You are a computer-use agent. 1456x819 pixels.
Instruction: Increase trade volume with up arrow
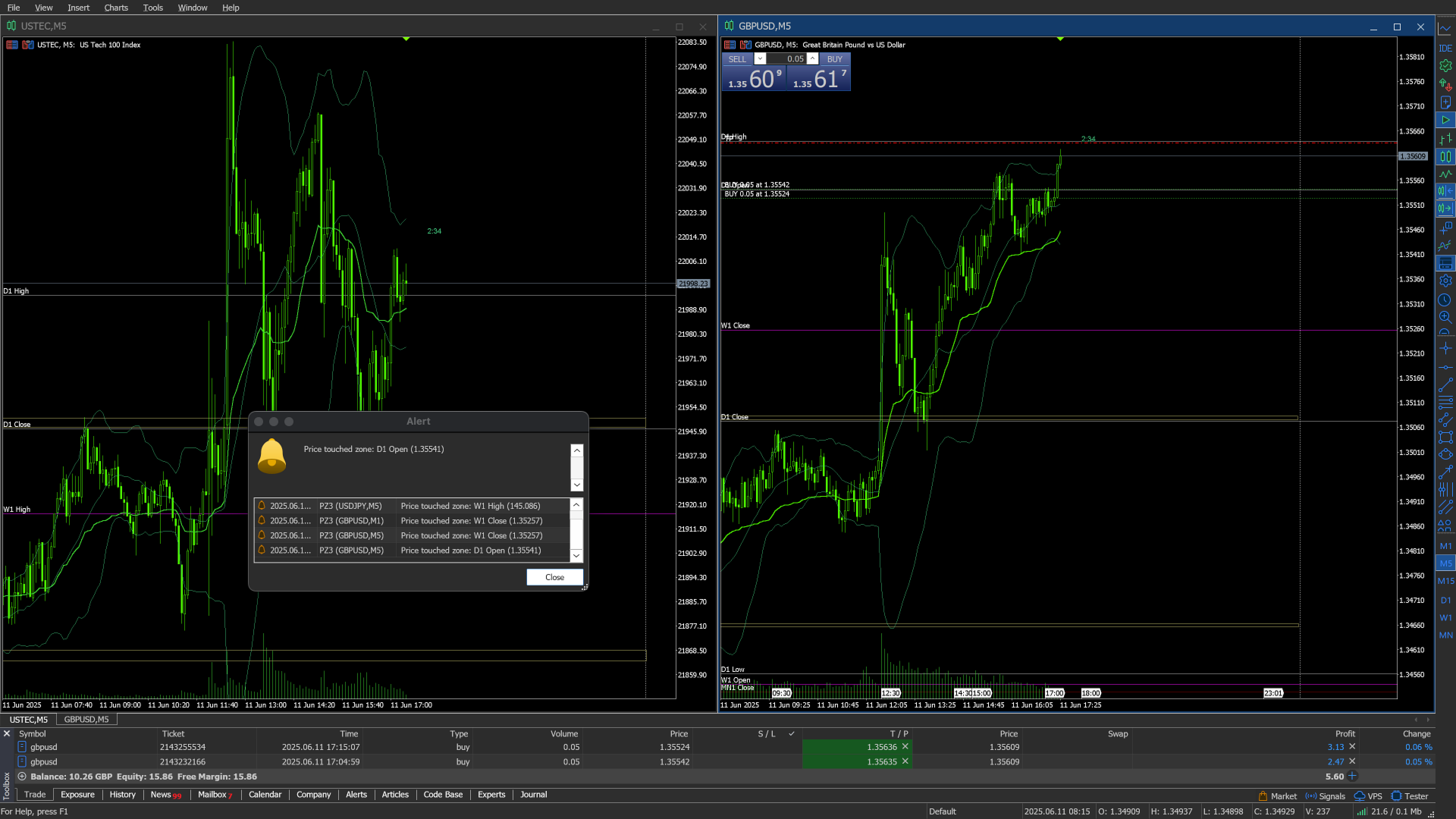point(812,58)
